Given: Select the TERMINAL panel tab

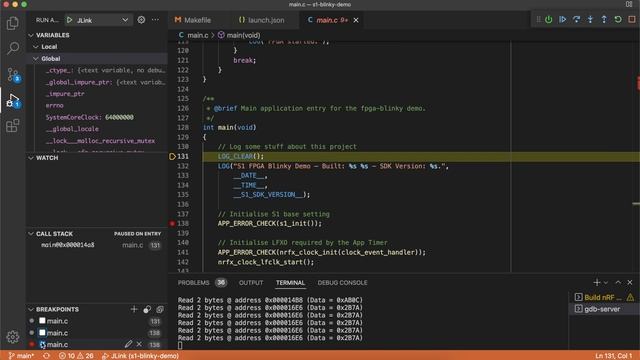Looking at the screenshot, I should pos(290,282).
